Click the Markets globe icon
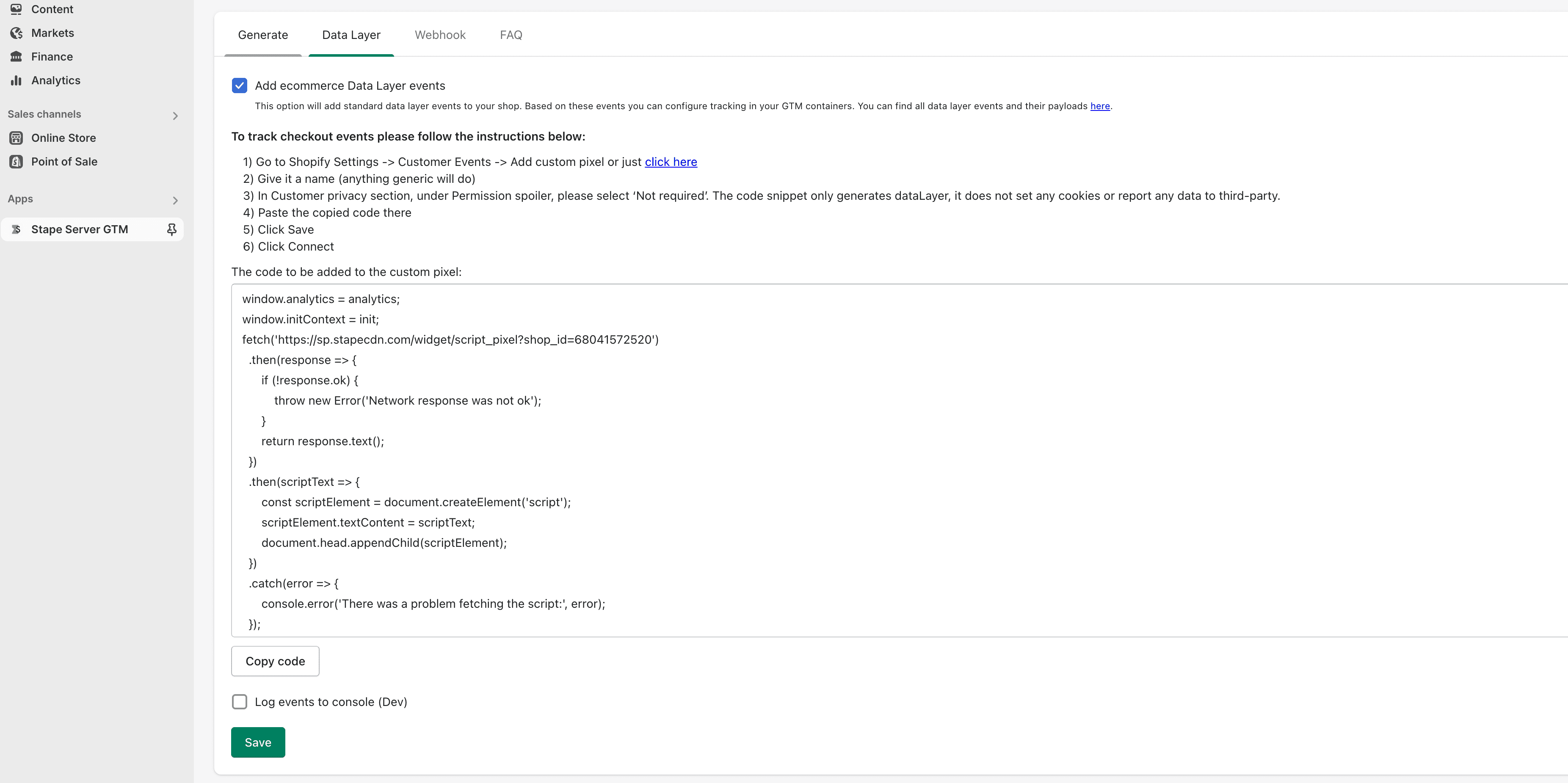The image size is (1568, 783). [x=17, y=33]
